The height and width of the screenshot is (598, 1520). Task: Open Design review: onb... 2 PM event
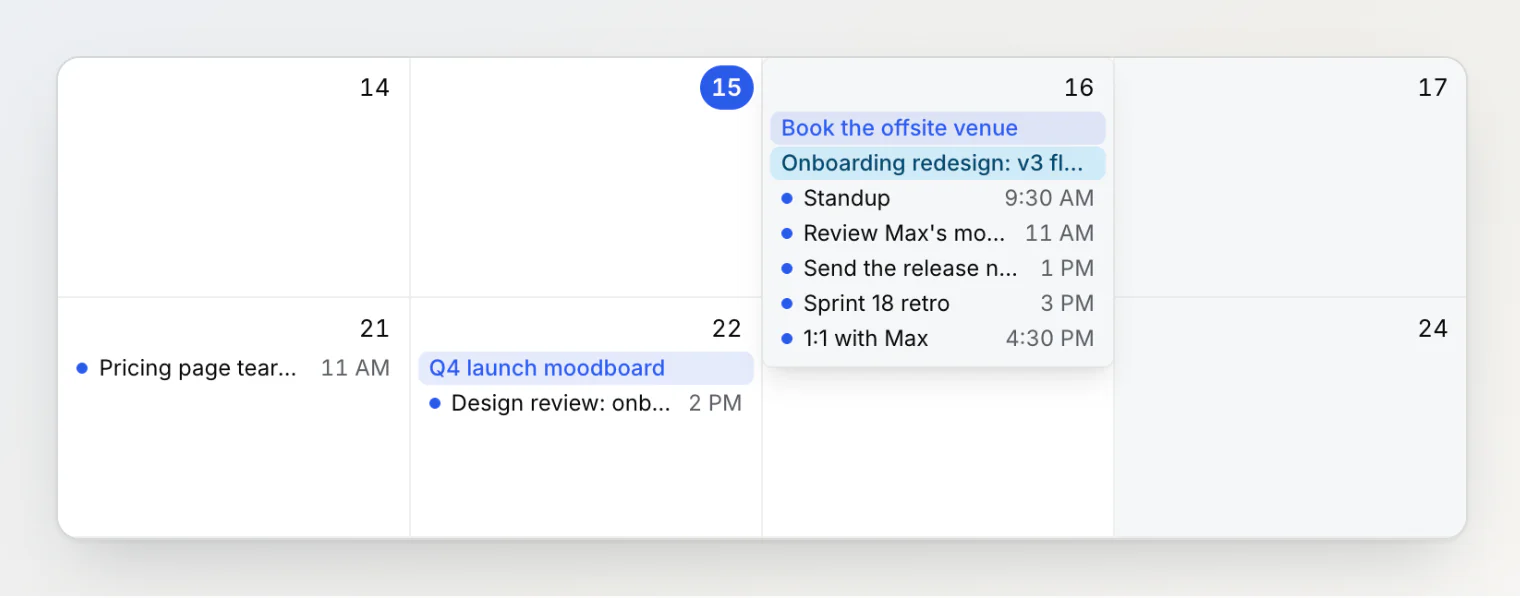586,403
